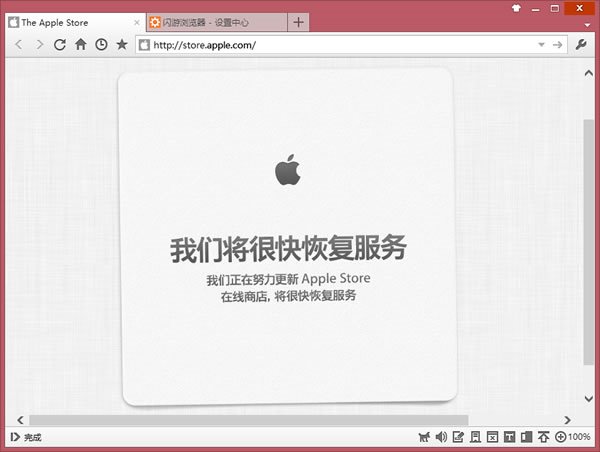
Task: Toggle the ad-block window icon
Action: [492, 437]
